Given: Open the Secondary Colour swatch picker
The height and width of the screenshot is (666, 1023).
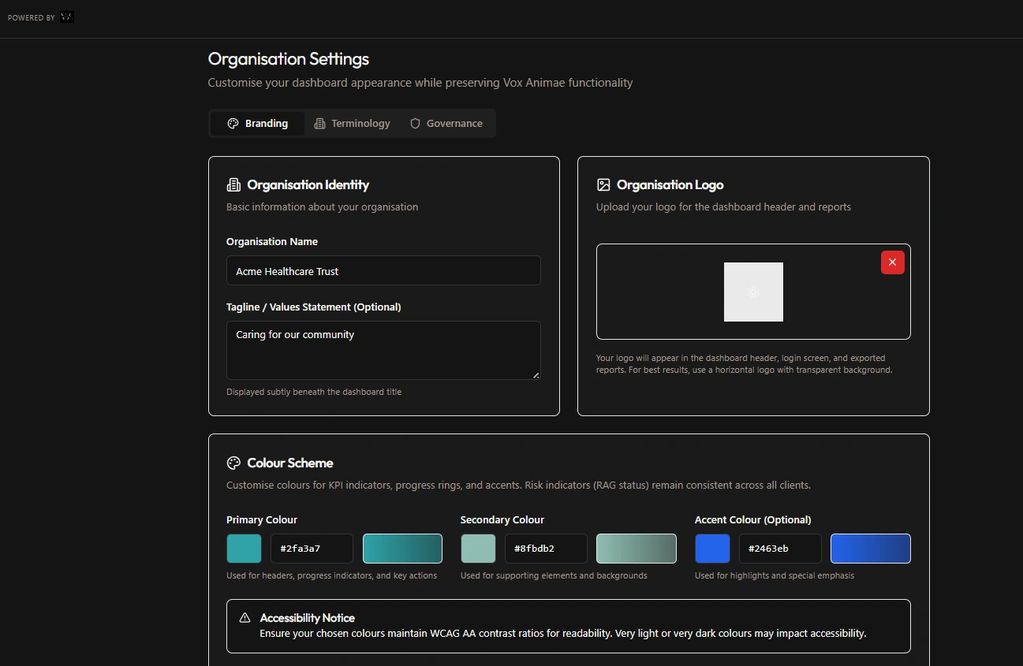Looking at the screenshot, I should (478, 548).
